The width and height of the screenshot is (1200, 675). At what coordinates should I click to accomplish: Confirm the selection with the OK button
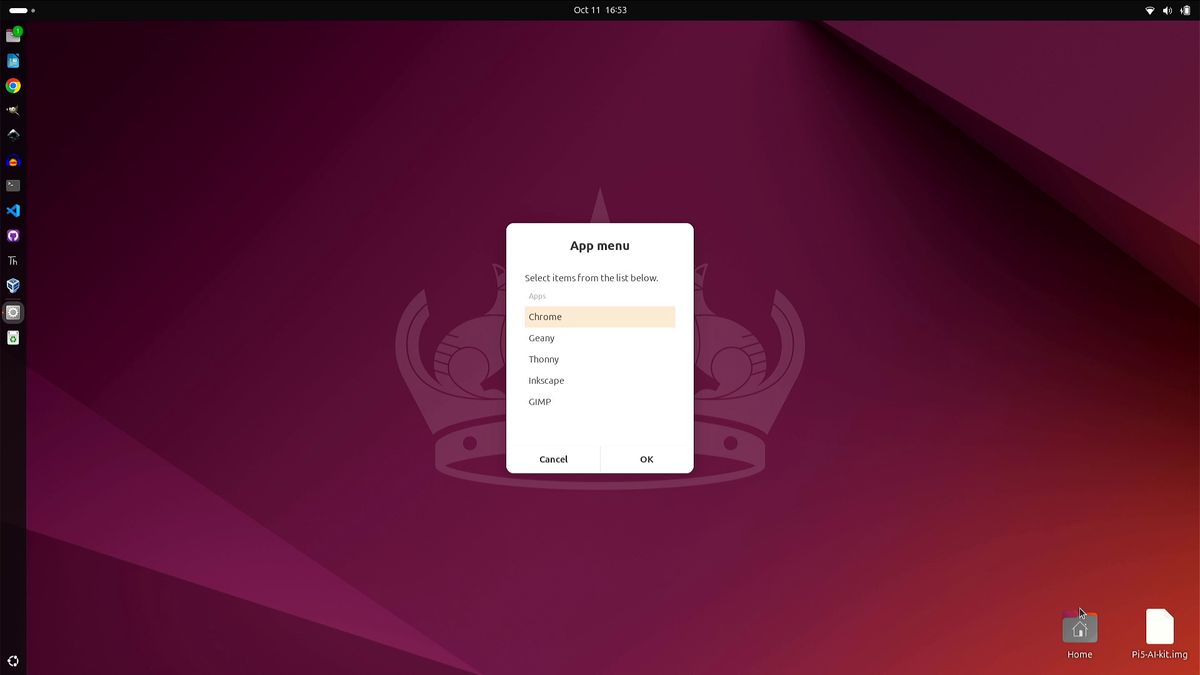pos(646,459)
